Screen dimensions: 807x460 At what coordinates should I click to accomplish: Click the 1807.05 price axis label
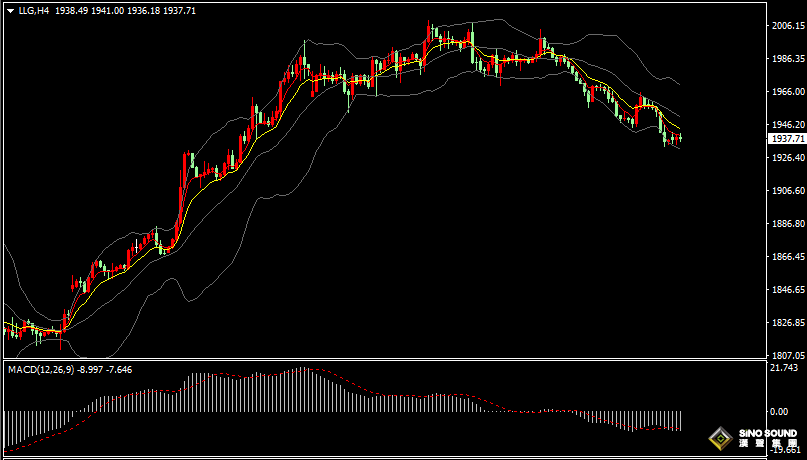pyautogui.click(x=786, y=355)
